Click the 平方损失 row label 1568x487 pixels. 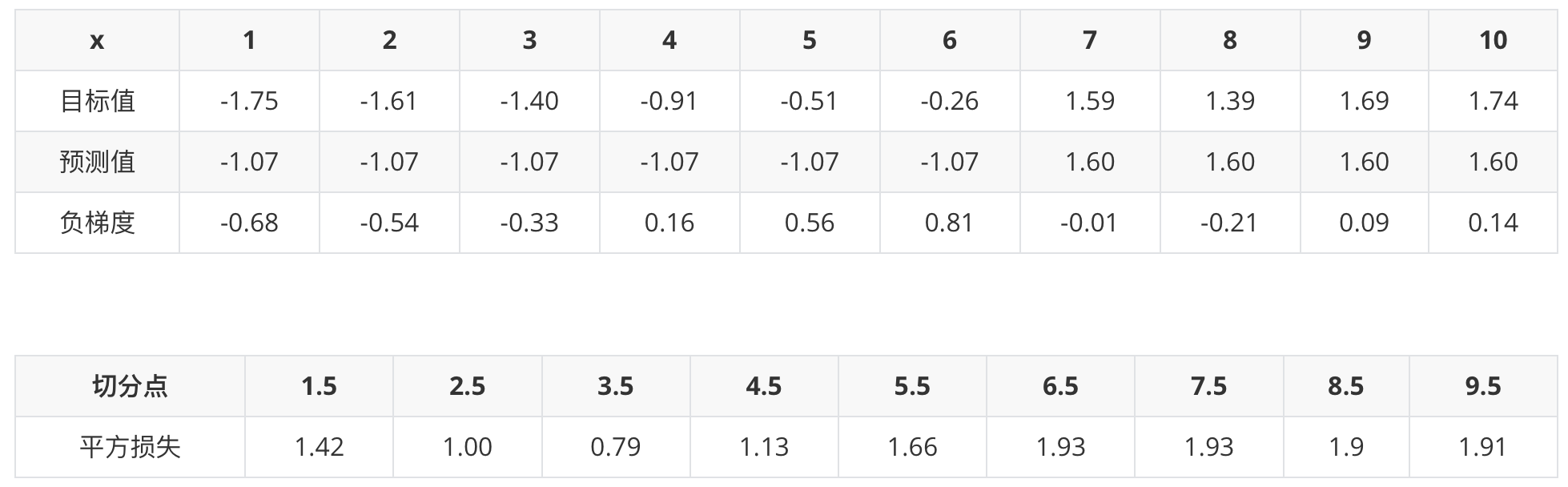click(130, 447)
